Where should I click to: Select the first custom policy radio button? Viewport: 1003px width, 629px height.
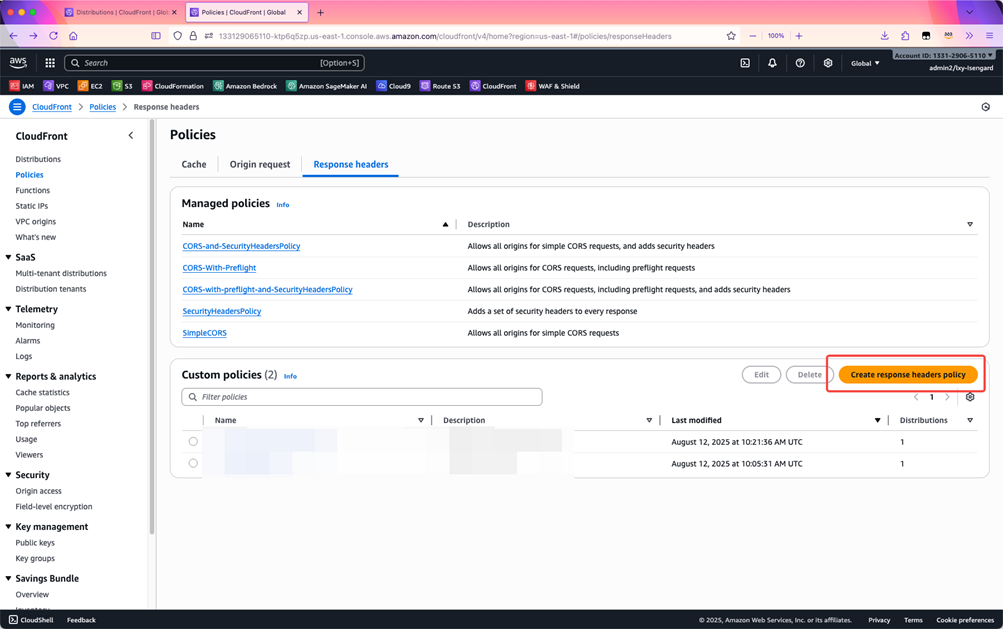193,442
